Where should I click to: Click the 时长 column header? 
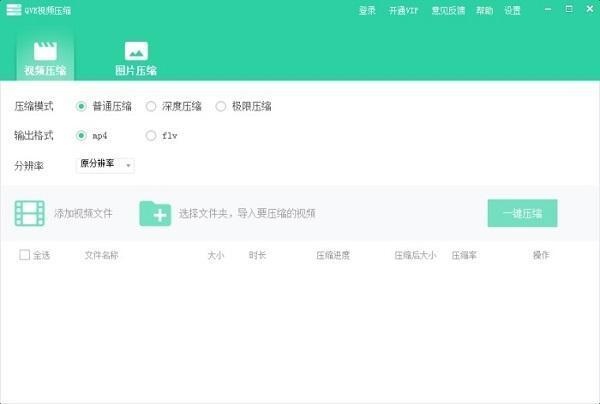[x=257, y=255]
